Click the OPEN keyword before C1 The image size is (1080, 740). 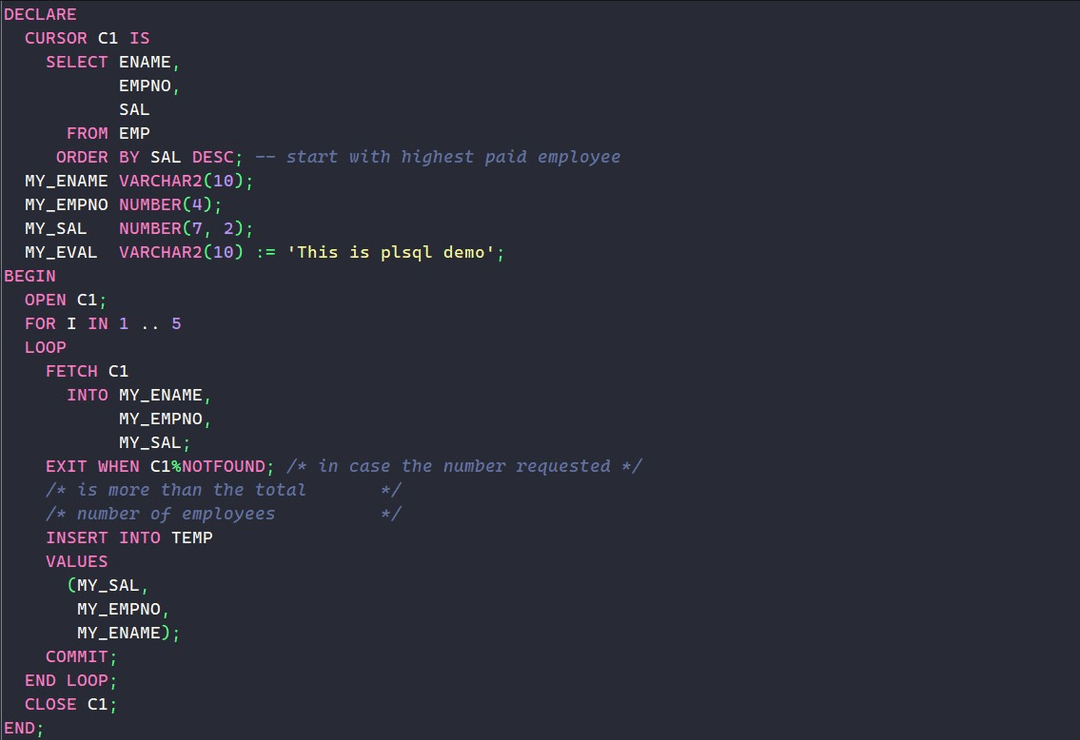coord(46,300)
